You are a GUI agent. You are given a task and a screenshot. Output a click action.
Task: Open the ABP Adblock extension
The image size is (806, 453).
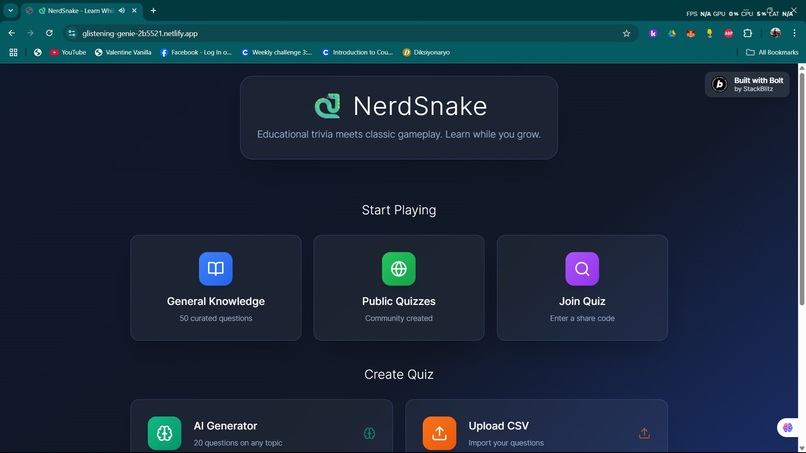coord(728,33)
